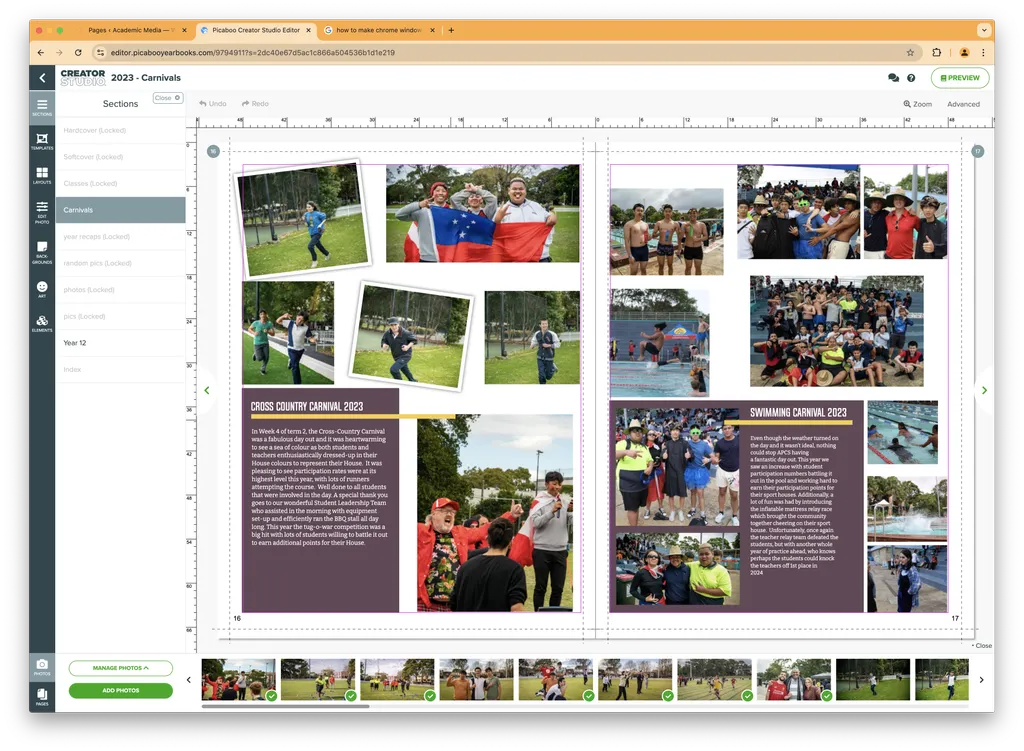Bookmark this page with the star
Viewport: 1024px width, 751px height.
pos(910,52)
